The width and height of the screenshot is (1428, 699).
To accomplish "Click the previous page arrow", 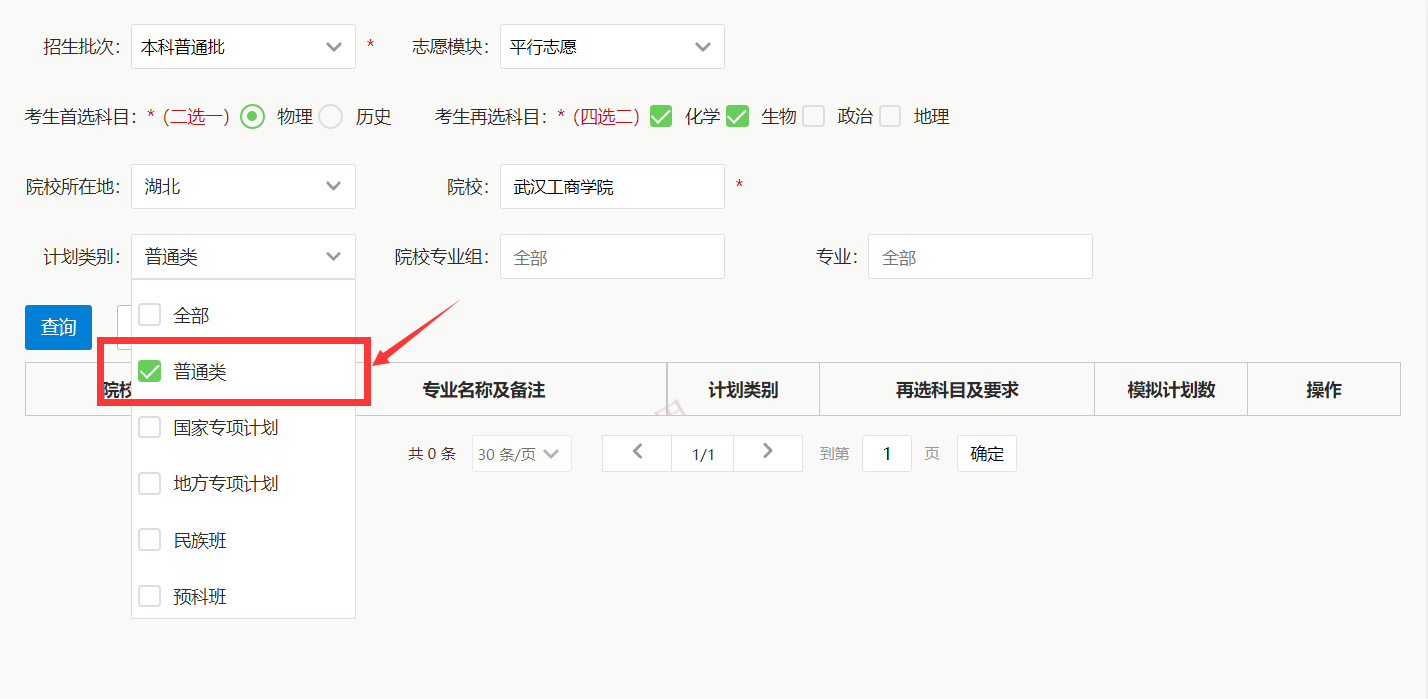I will tap(636, 453).
